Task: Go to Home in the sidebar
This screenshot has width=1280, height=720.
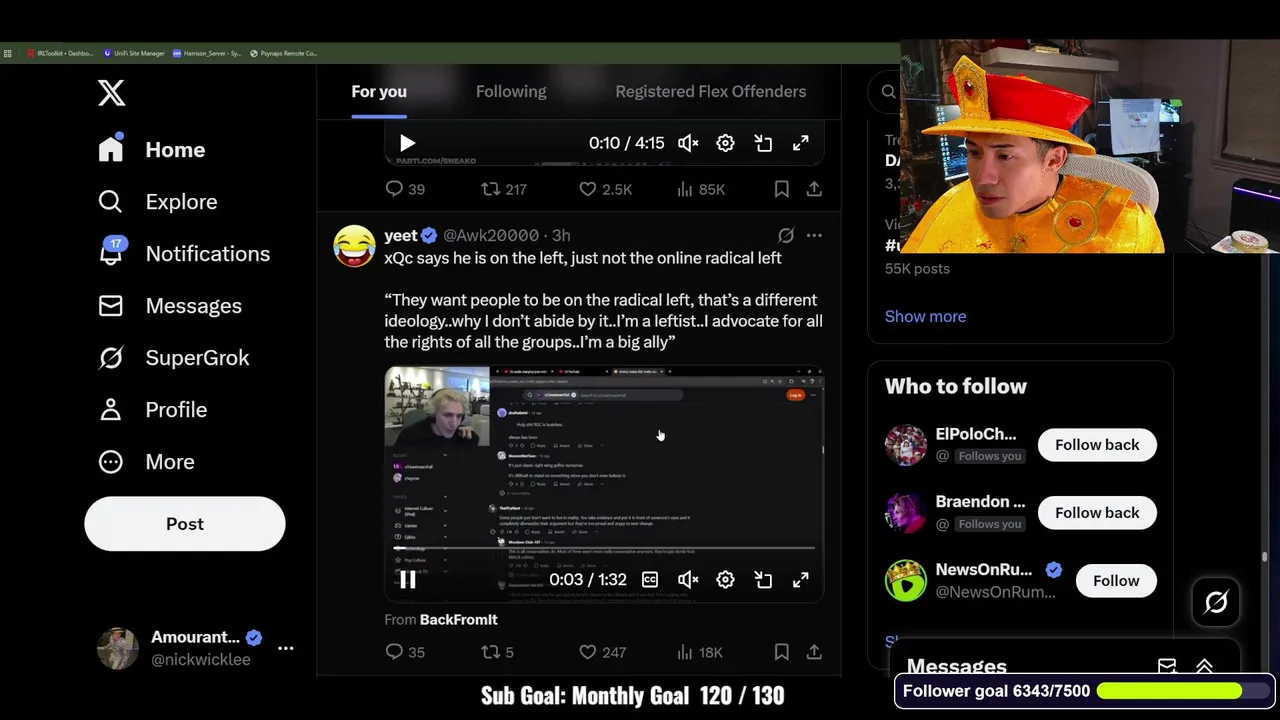Action: [x=152, y=149]
